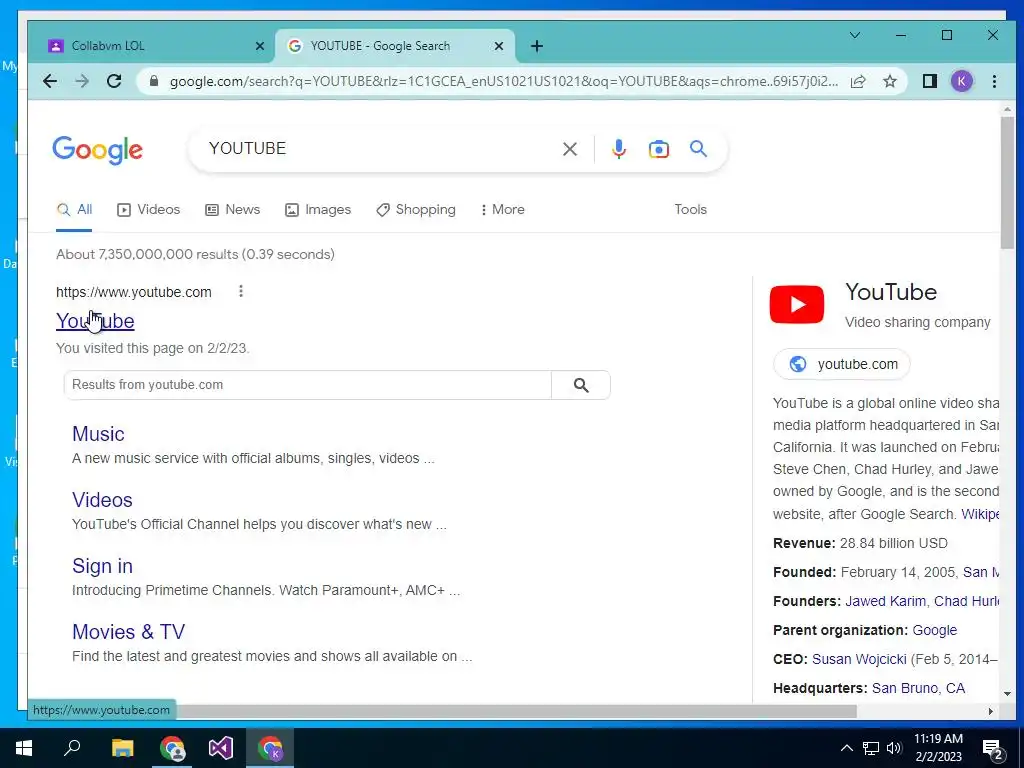Click the red YouTube logo thumbnail
The height and width of the screenshot is (768, 1024).
[797, 304]
